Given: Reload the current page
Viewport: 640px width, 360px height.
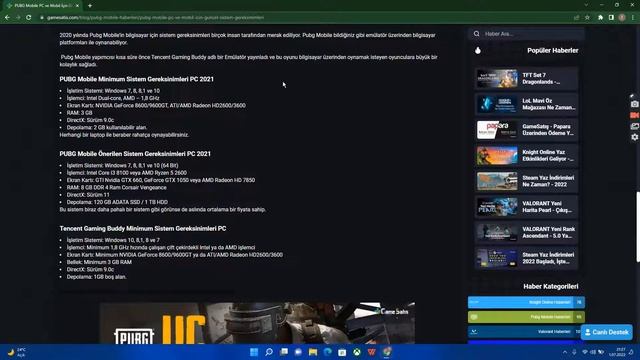Looking at the screenshot, I should click(x=29, y=18).
